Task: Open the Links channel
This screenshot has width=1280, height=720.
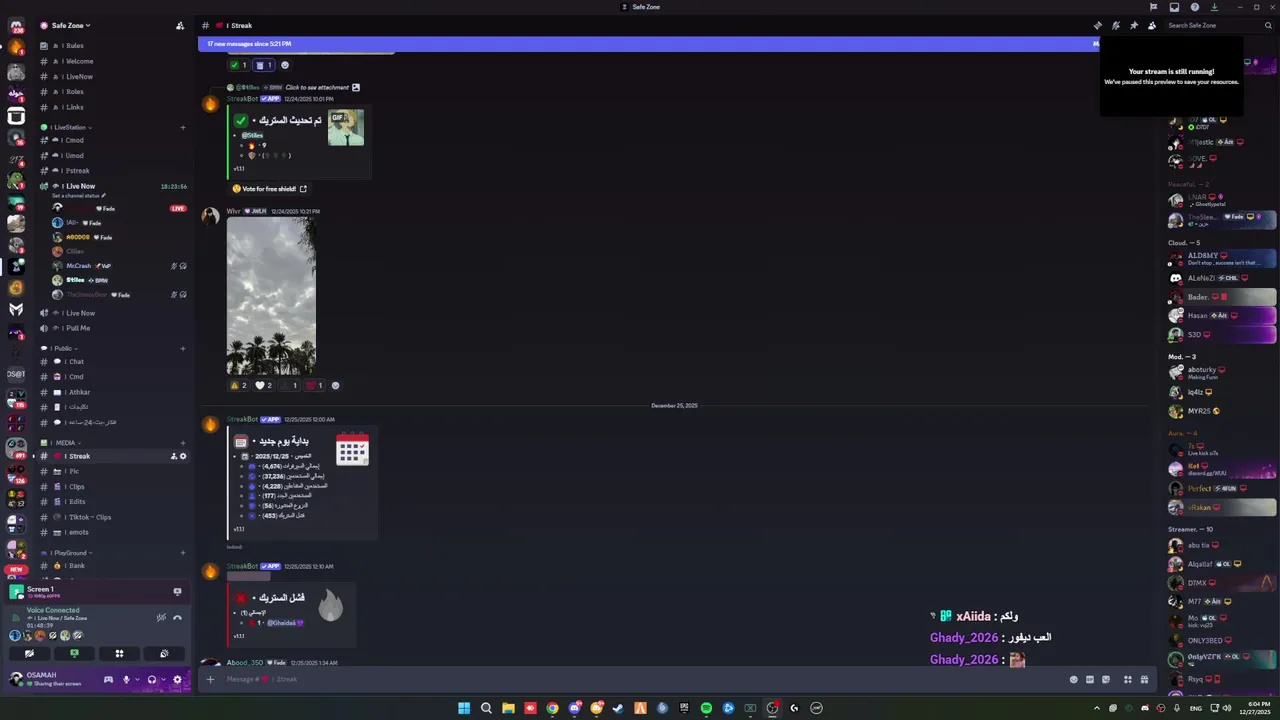Action: tap(111, 107)
